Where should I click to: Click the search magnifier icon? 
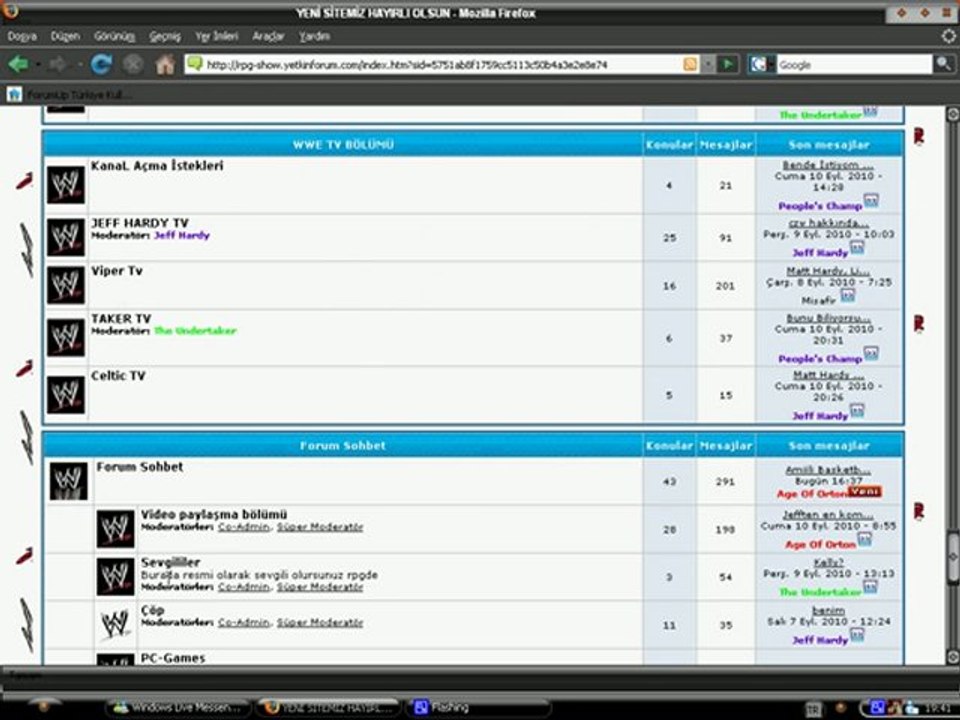(x=943, y=64)
